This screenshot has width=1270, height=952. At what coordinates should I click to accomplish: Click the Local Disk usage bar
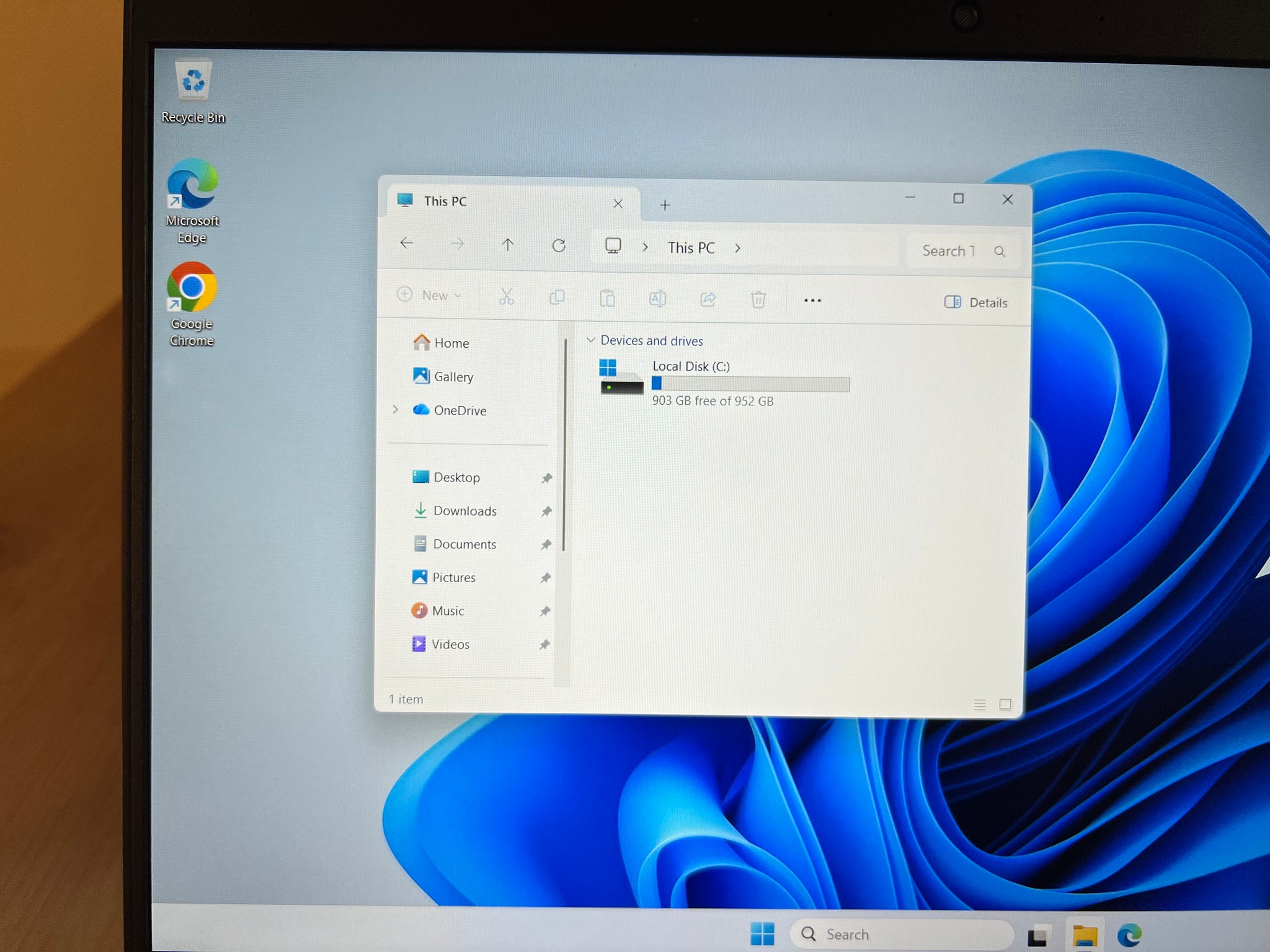pyautogui.click(x=750, y=384)
